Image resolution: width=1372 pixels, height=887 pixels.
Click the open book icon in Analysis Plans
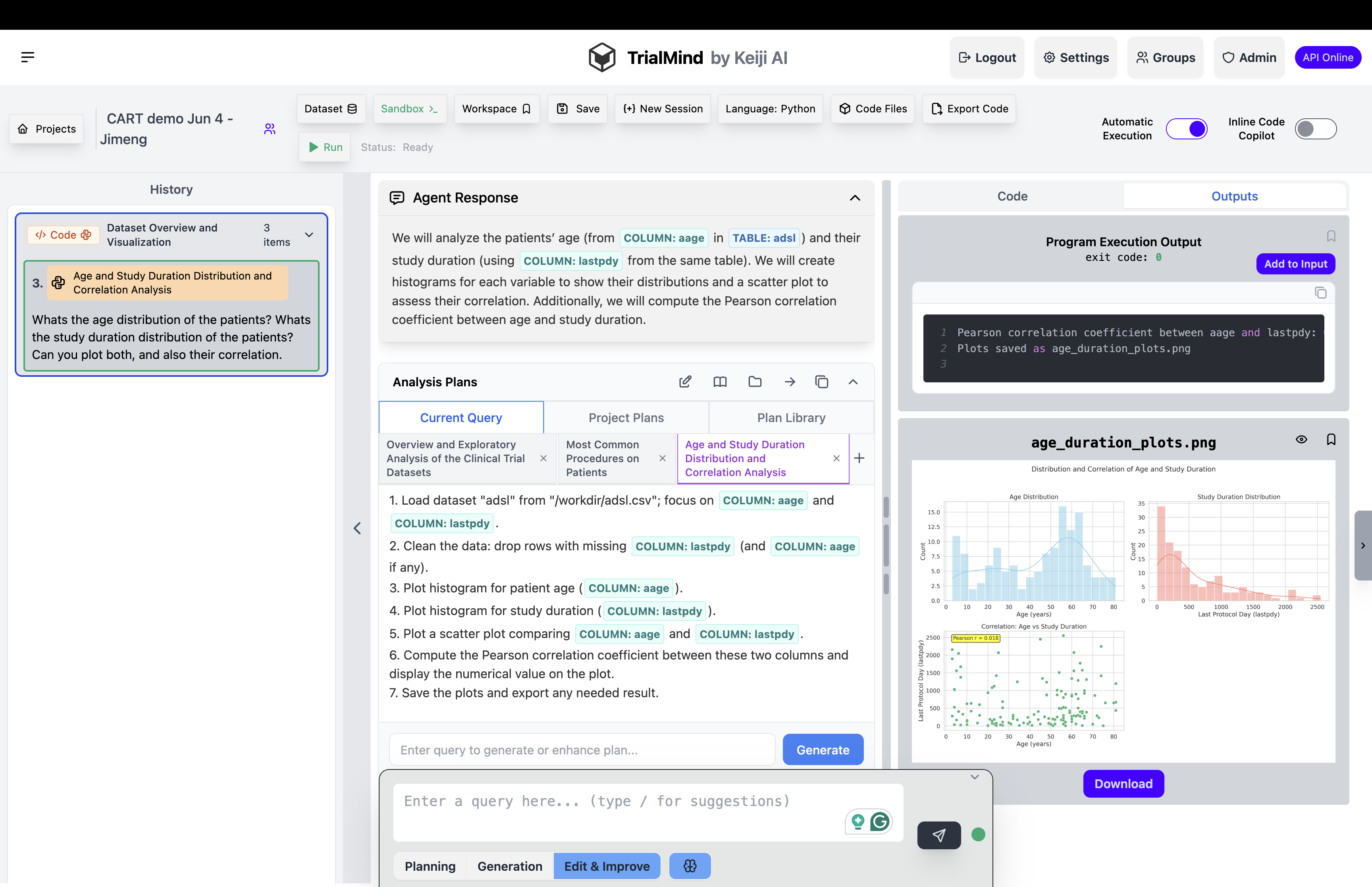coord(720,382)
